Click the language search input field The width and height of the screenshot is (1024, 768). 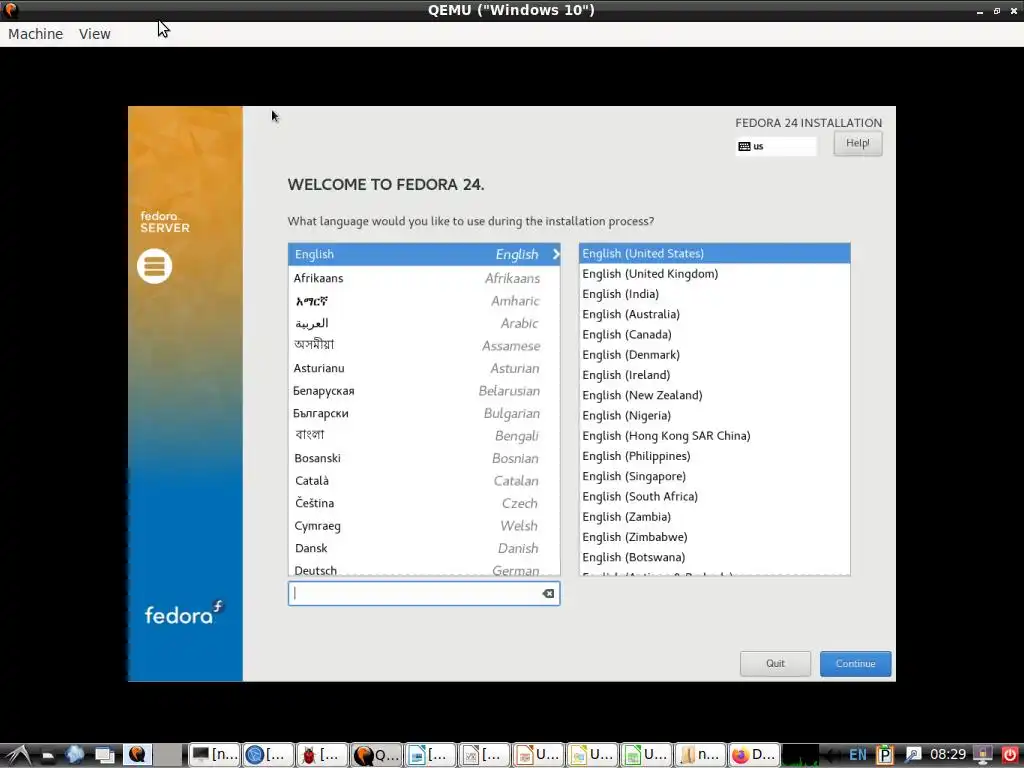[424, 593]
